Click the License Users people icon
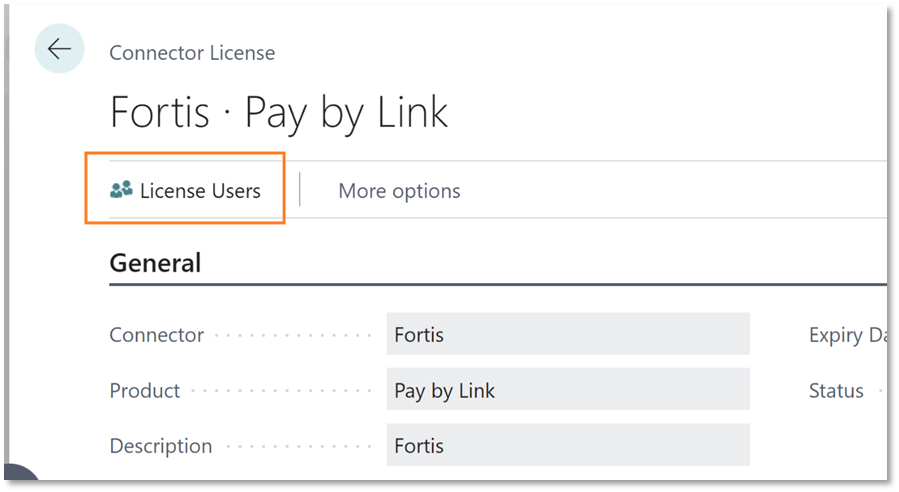Image resolution: width=899 pixels, height=492 pixels. [121, 190]
